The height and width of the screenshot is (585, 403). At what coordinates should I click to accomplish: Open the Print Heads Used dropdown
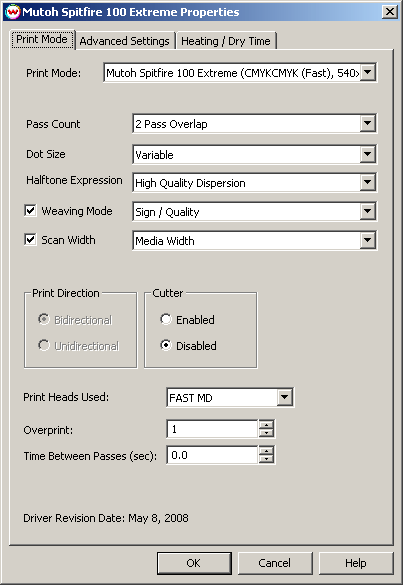click(x=285, y=397)
